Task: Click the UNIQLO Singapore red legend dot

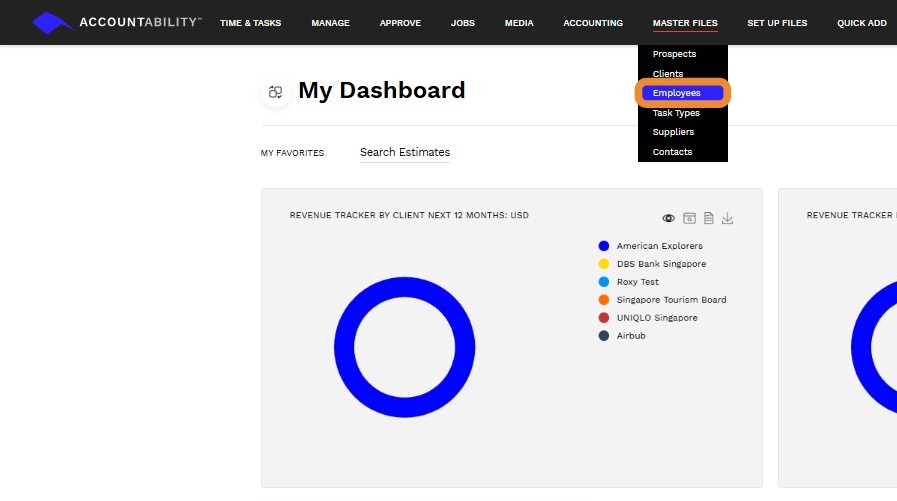Action: [x=604, y=317]
